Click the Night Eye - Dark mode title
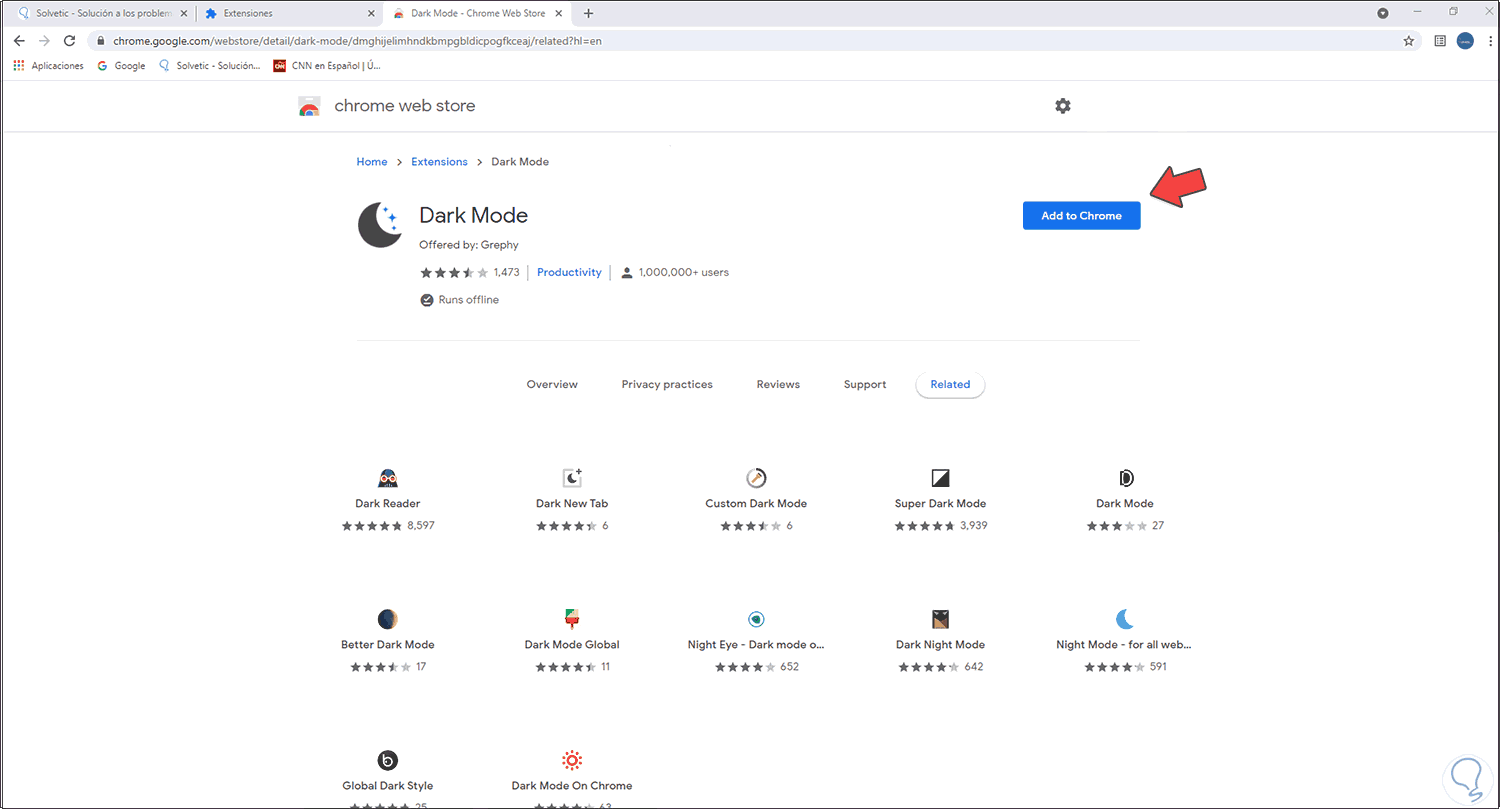Screen dimensions: 1500x809 pyautogui.click(x=756, y=645)
